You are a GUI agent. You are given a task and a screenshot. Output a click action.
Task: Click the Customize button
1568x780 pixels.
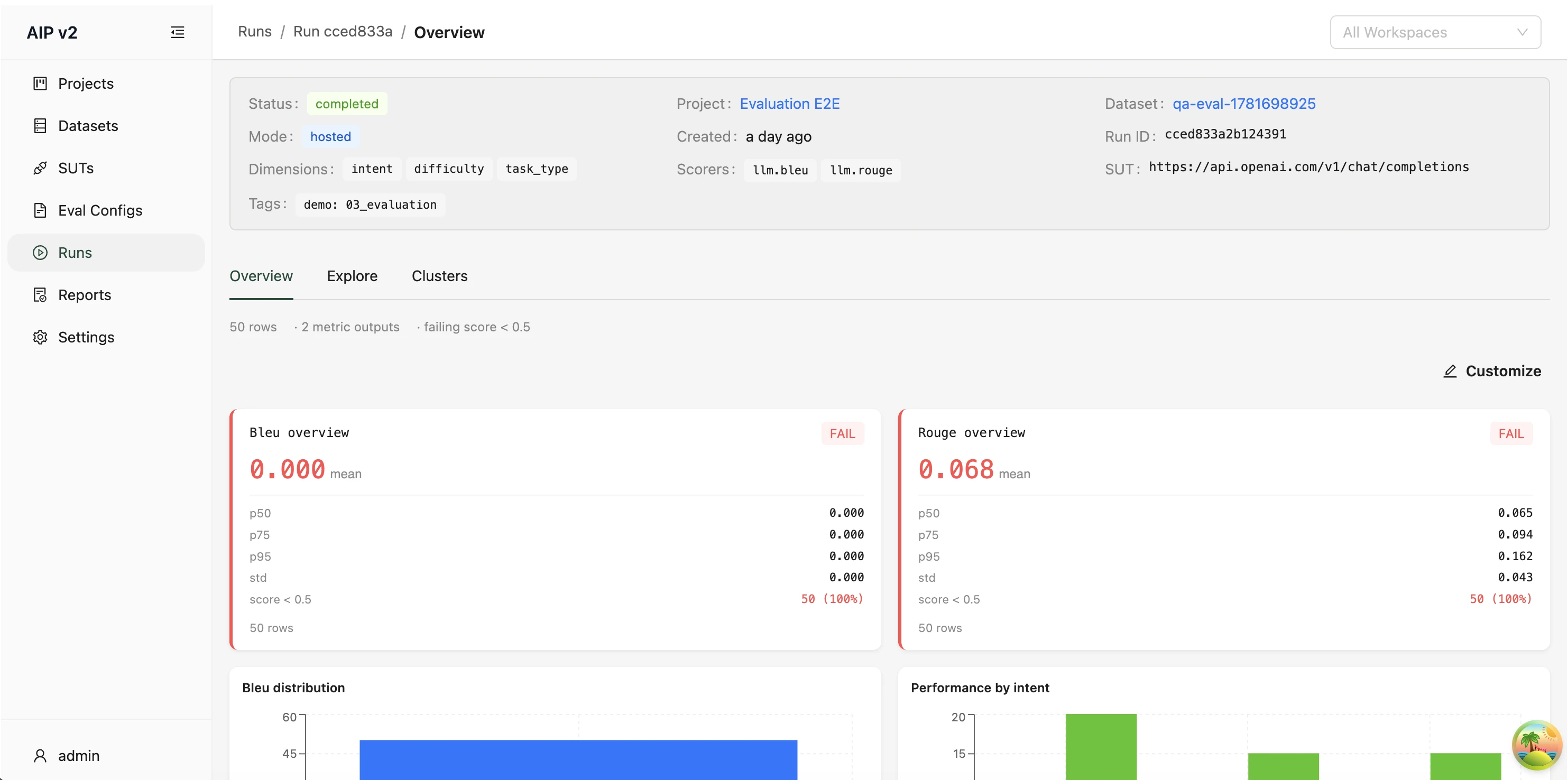(1492, 371)
